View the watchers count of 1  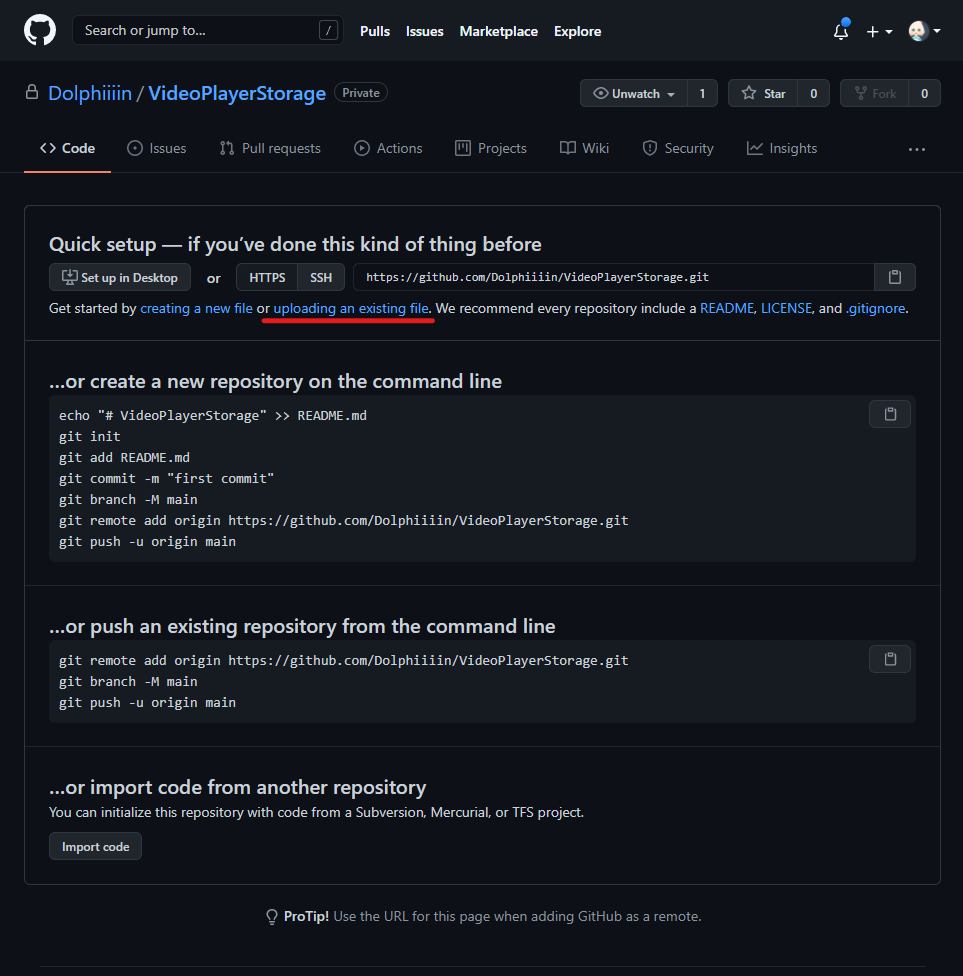click(x=702, y=93)
